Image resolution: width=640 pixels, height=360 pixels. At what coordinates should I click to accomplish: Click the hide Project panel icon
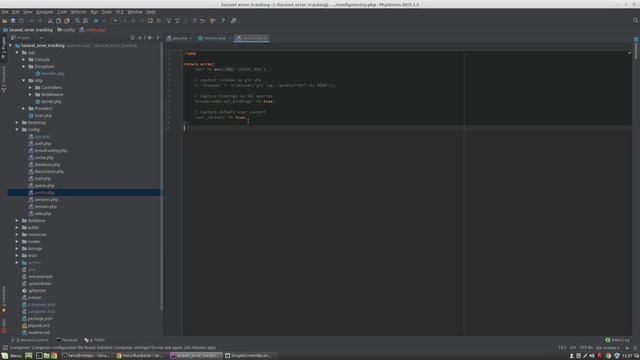(158, 38)
